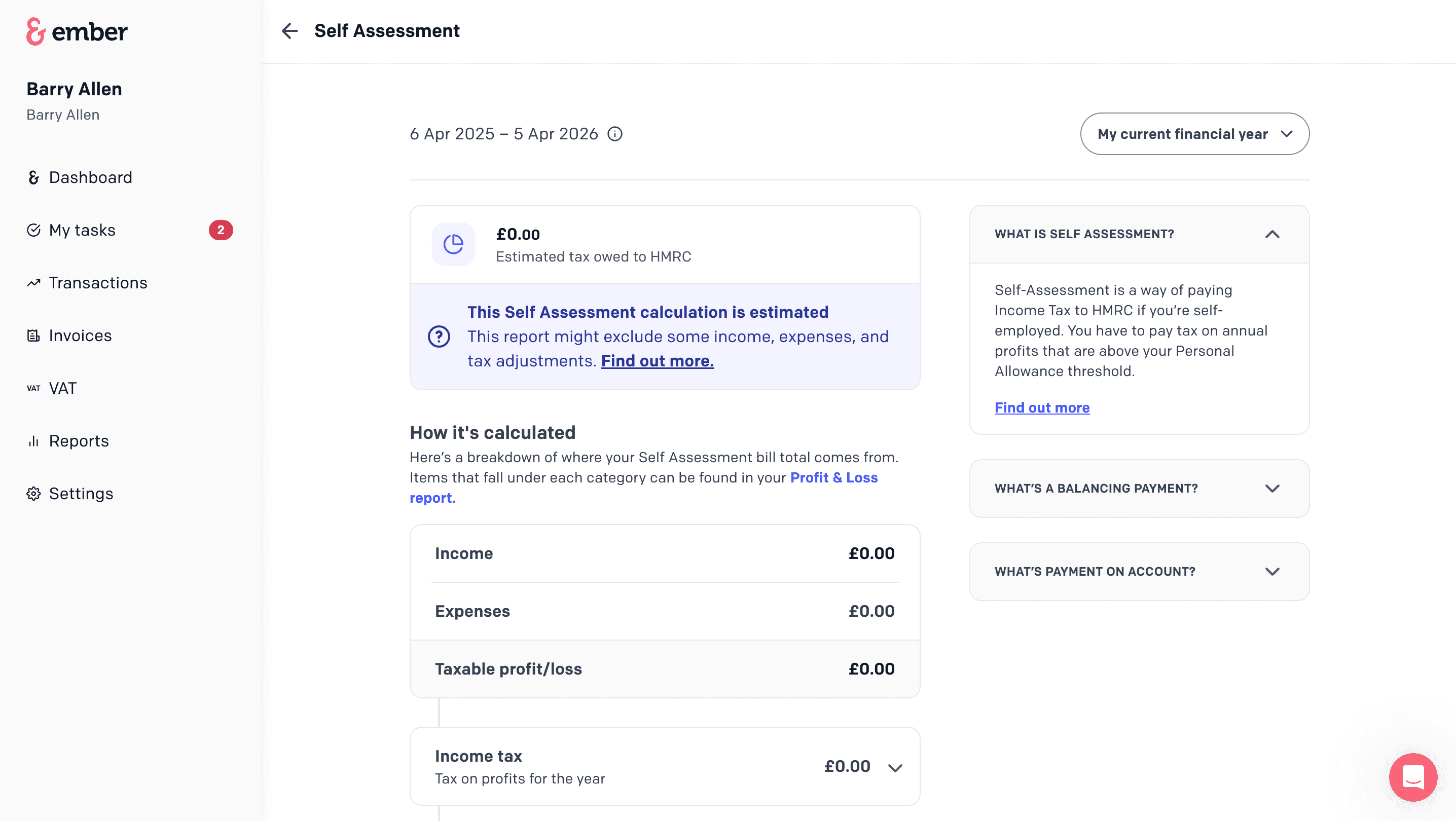Image resolution: width=1456 pixels, height=821 pixels.
Task: Click Find out more under Self-Assessment explanation
Action: [1042, 407]
